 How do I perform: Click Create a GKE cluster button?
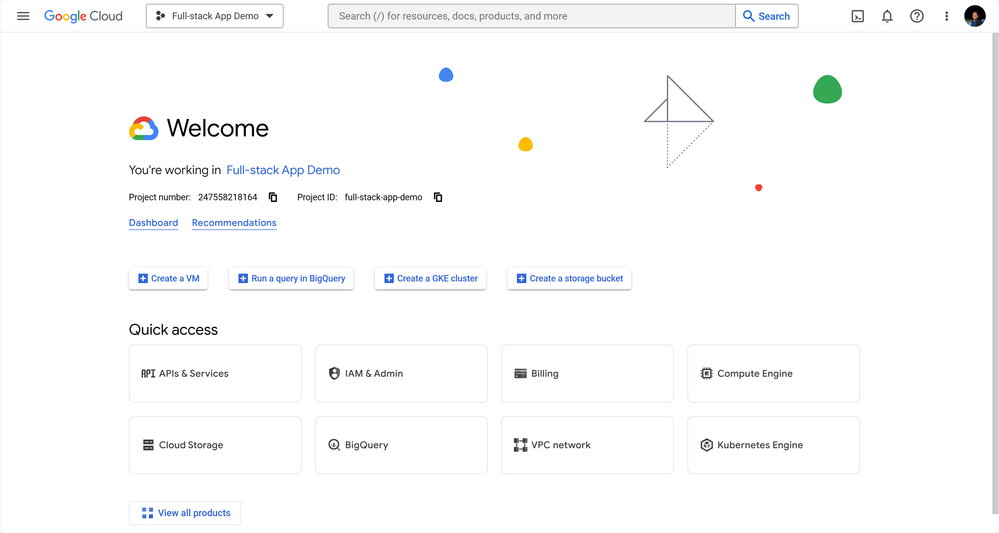[430, 278]
